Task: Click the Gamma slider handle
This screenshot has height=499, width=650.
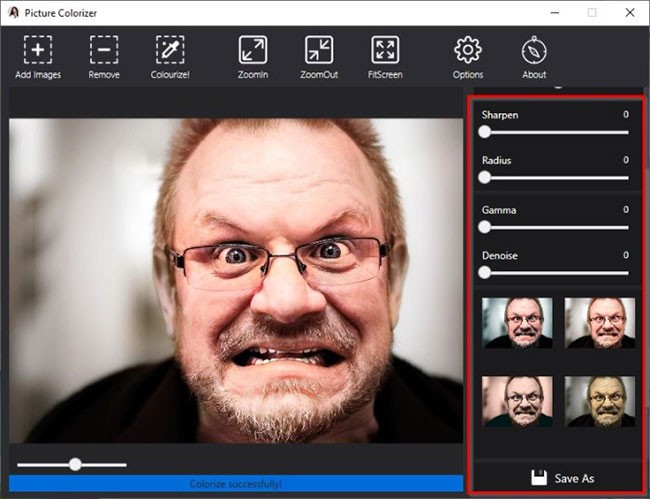Action: tap(485, 227)
